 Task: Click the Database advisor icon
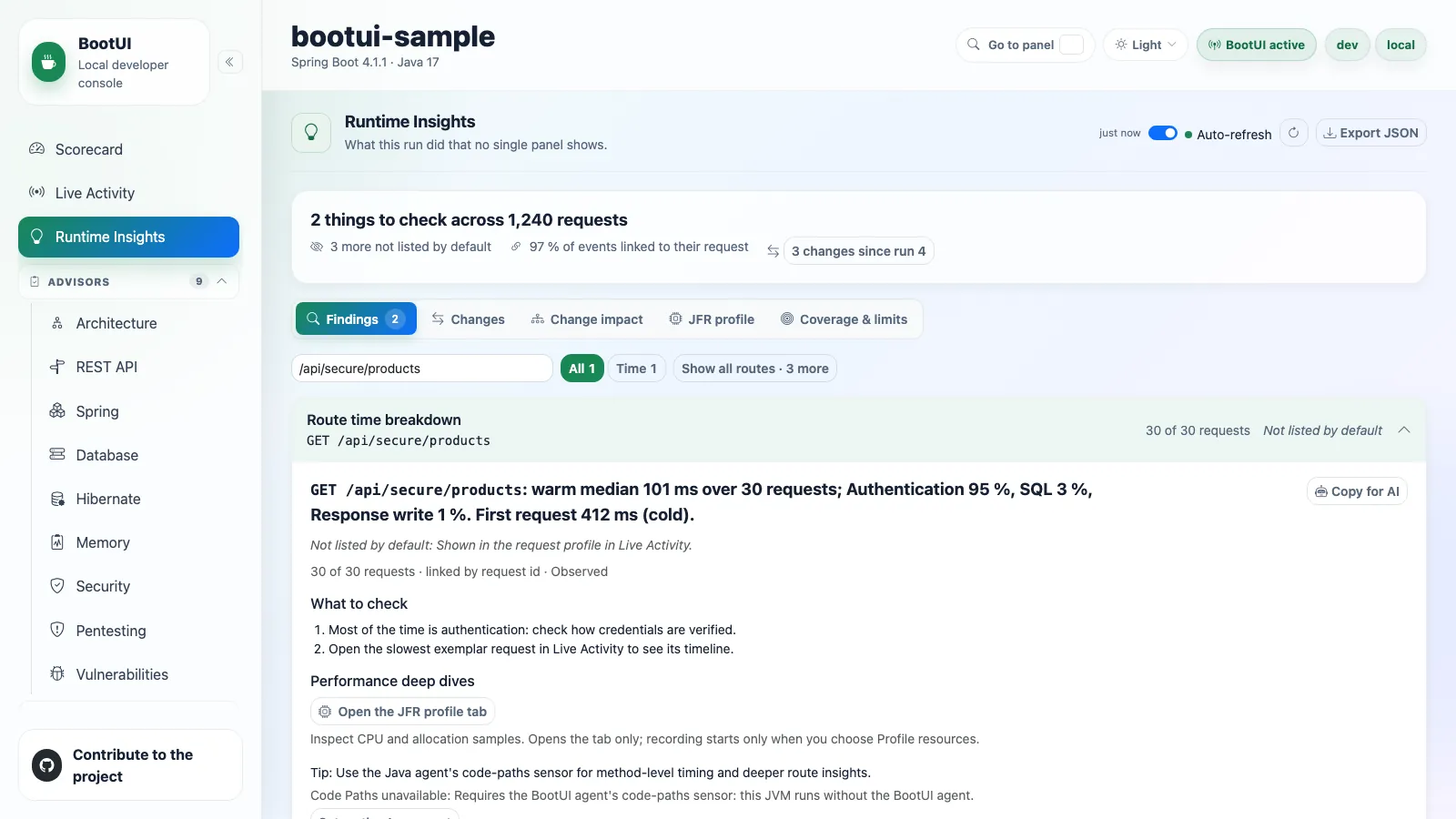click(x=57, y=454)
